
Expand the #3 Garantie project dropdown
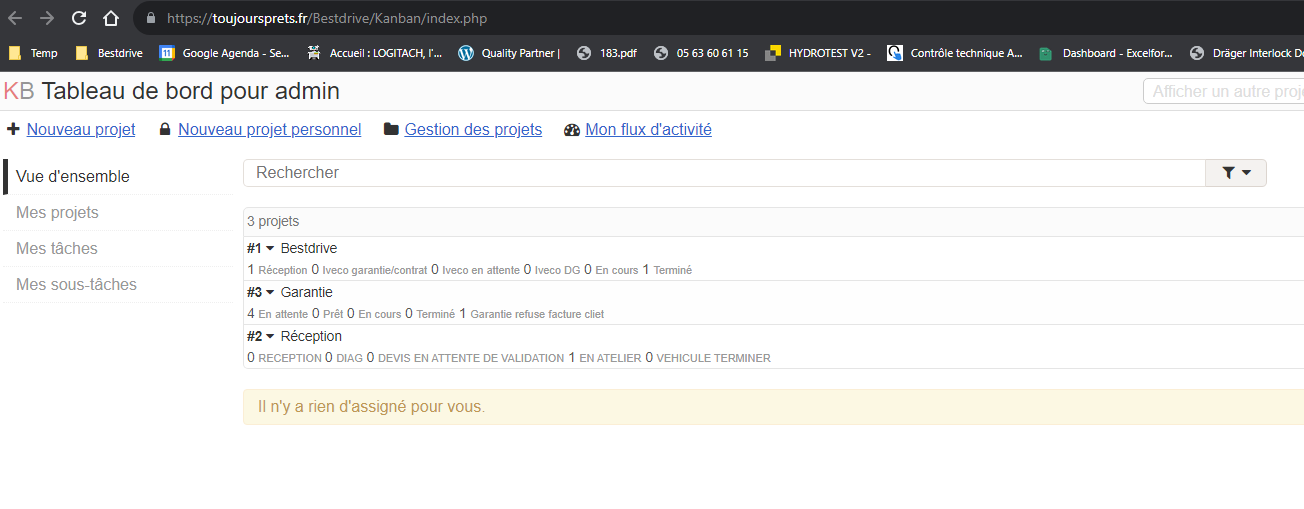pos(269,293)
